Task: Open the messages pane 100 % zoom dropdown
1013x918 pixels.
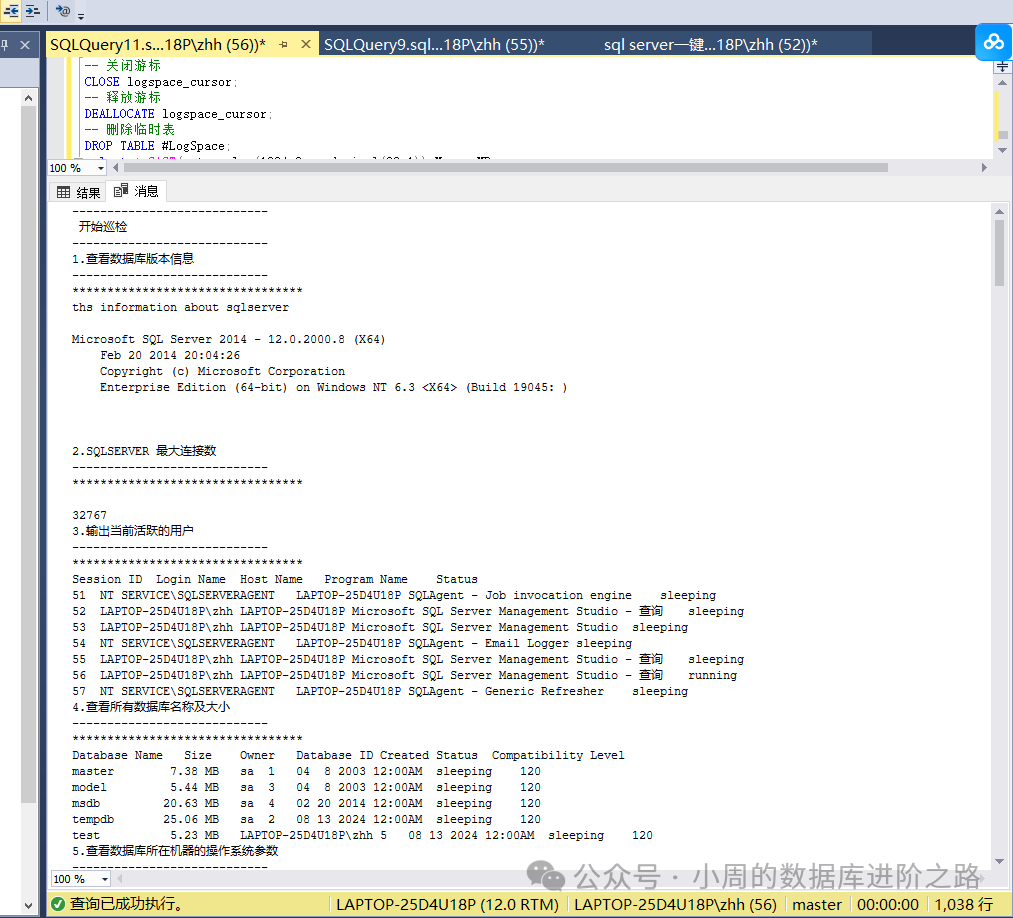Action: coord(105,879)
